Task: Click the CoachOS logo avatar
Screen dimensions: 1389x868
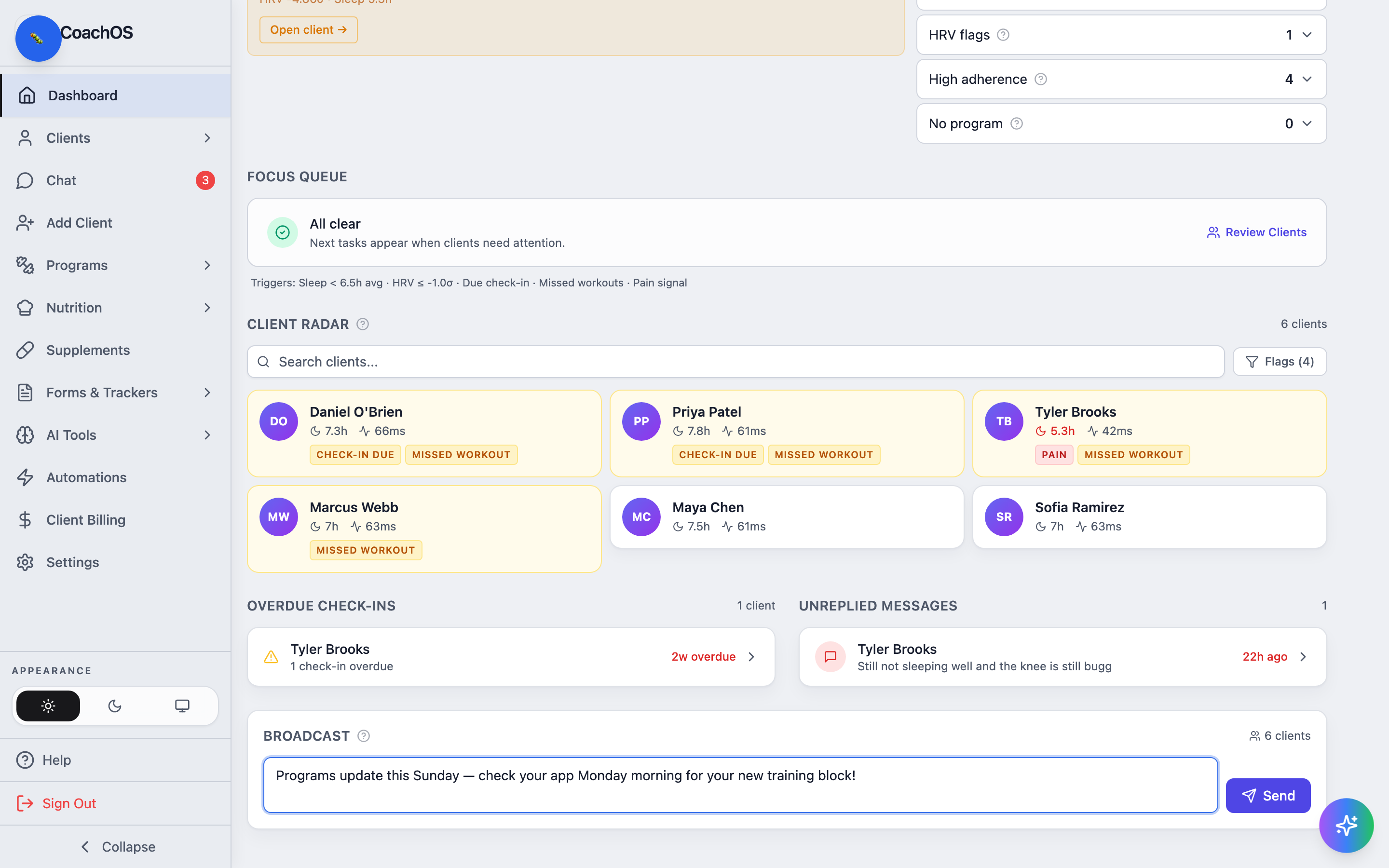Action: [38, 39]
